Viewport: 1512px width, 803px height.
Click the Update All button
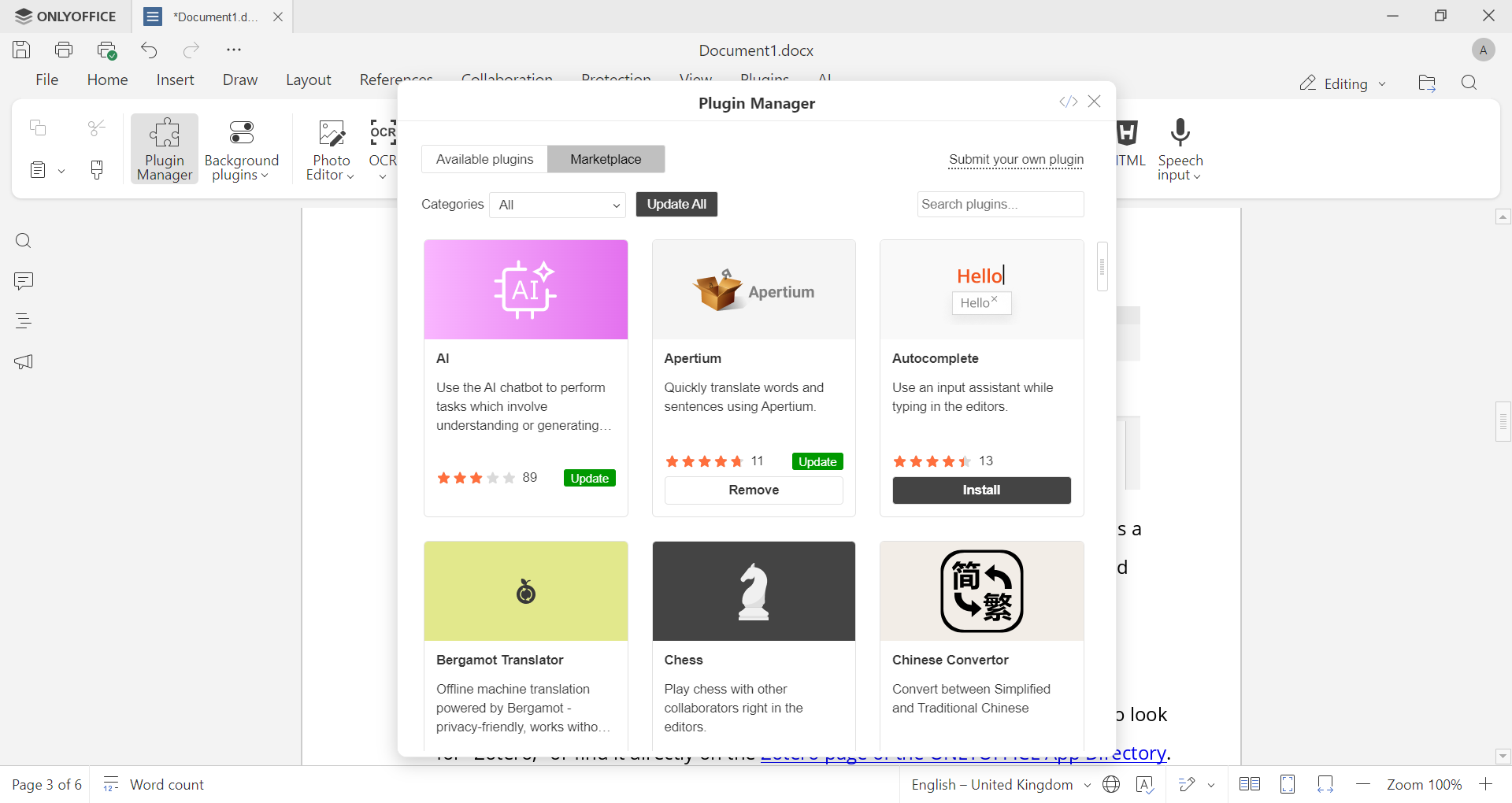(676, 204)
